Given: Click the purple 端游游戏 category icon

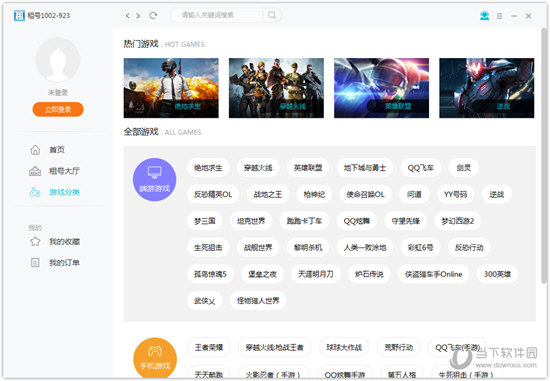Looking at the screenshot, I should pyautogui.click(x=155, y=180).
